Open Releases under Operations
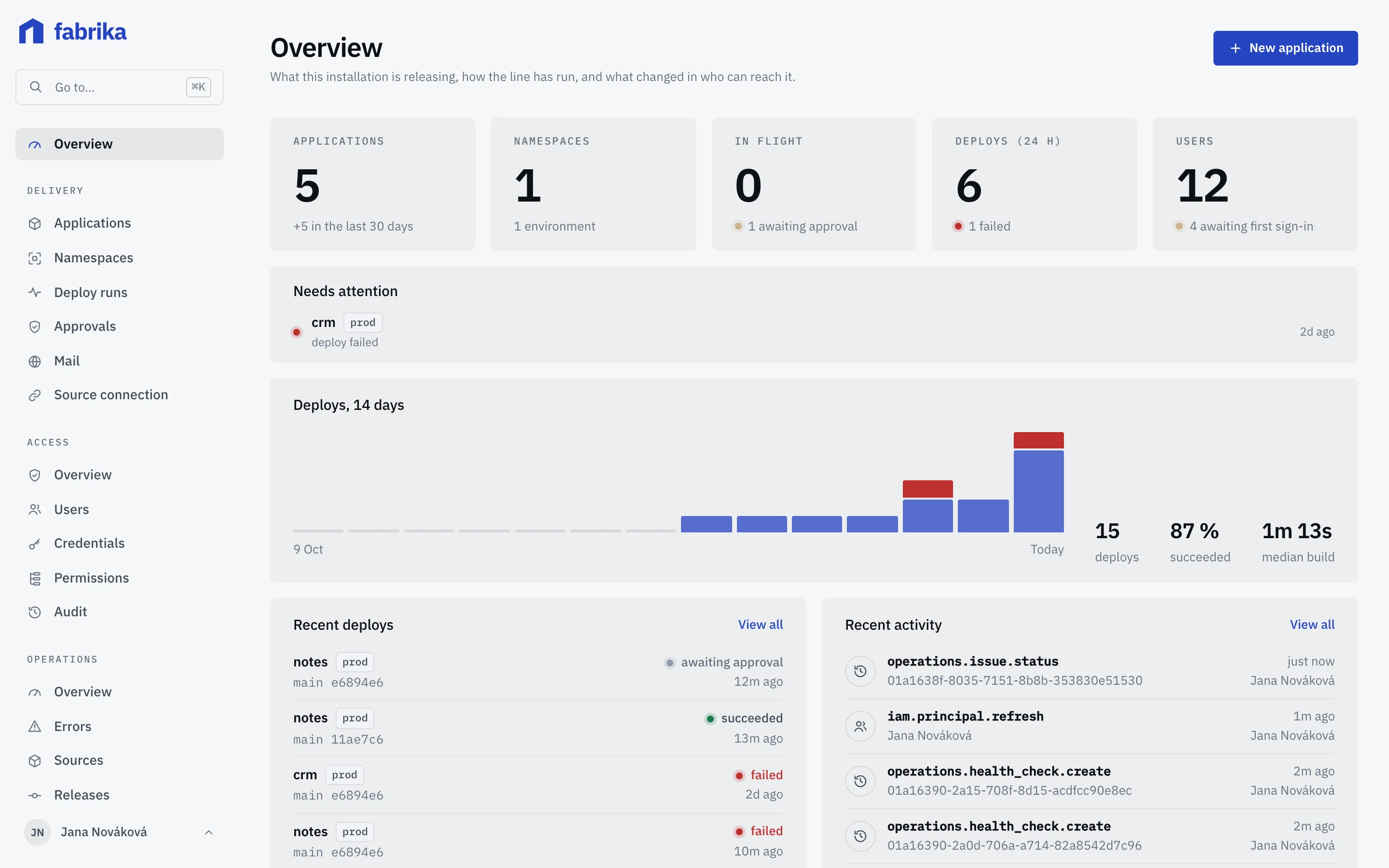This screenshot has height=868, width=1389. (120, 795)
